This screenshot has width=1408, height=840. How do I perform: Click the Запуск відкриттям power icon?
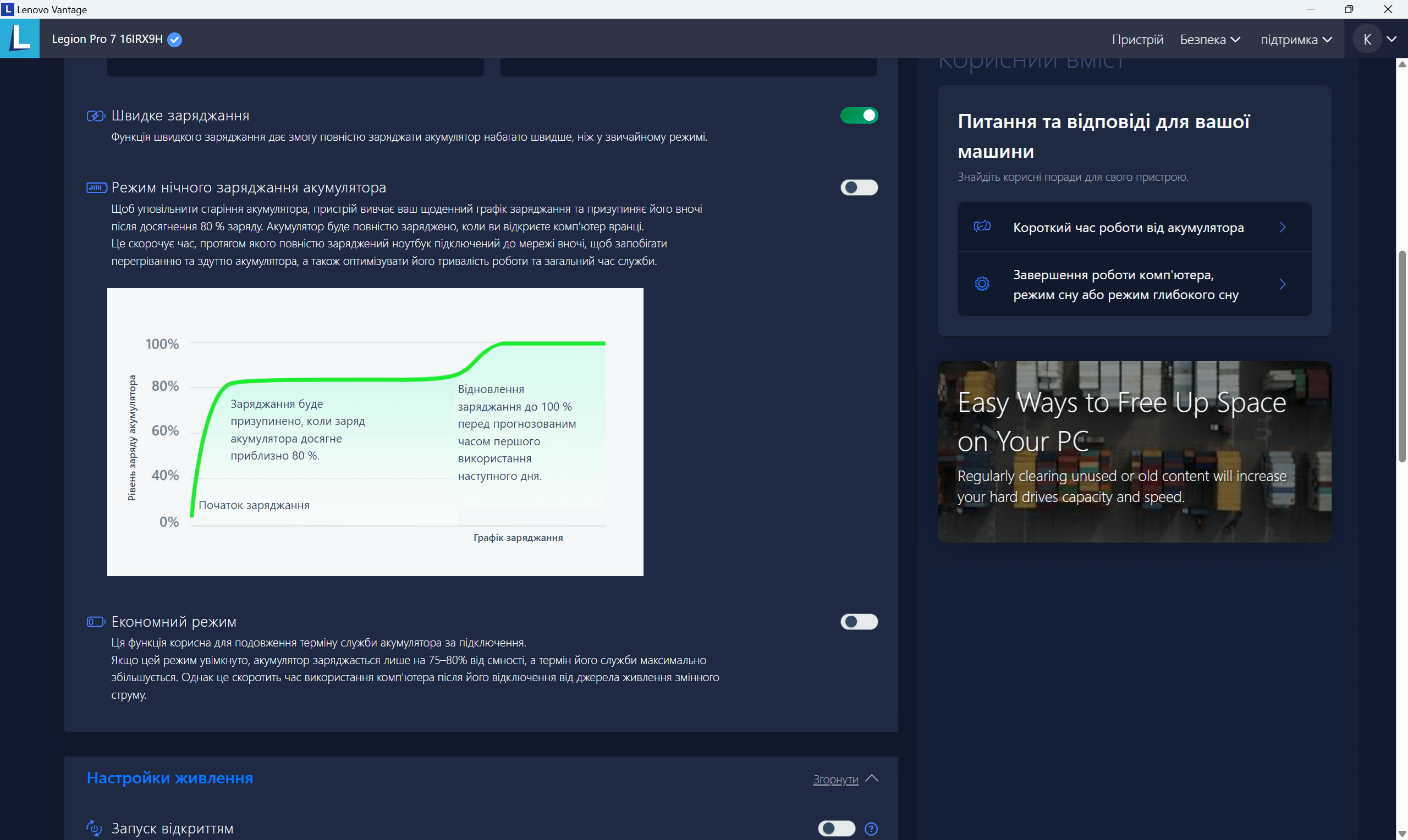[94, 828]
